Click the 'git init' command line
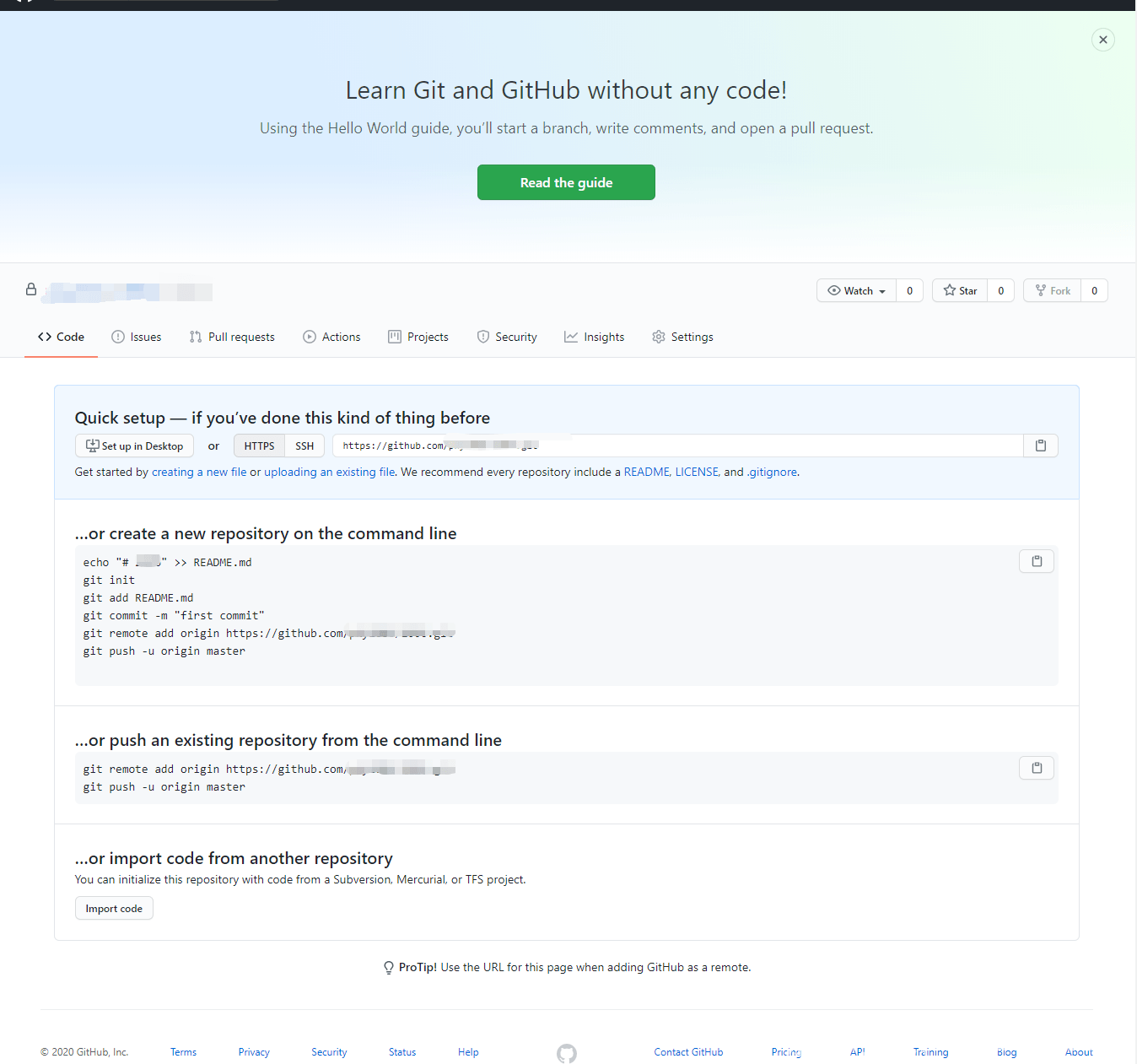 click(x=109, y=580)
